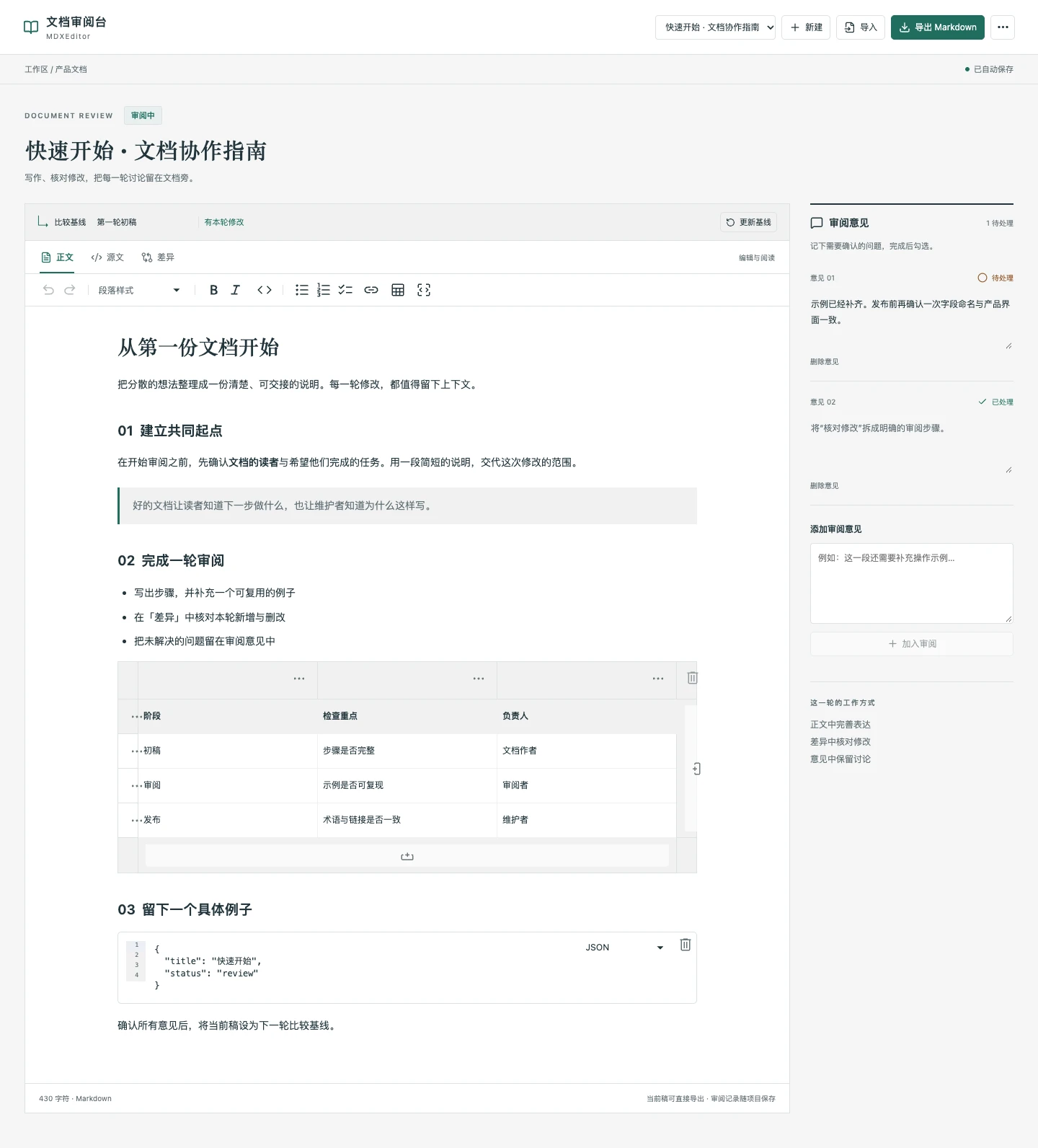The image size is (1038, 1148).
Task: Open the column menu above 负责人
Action: 658,679
